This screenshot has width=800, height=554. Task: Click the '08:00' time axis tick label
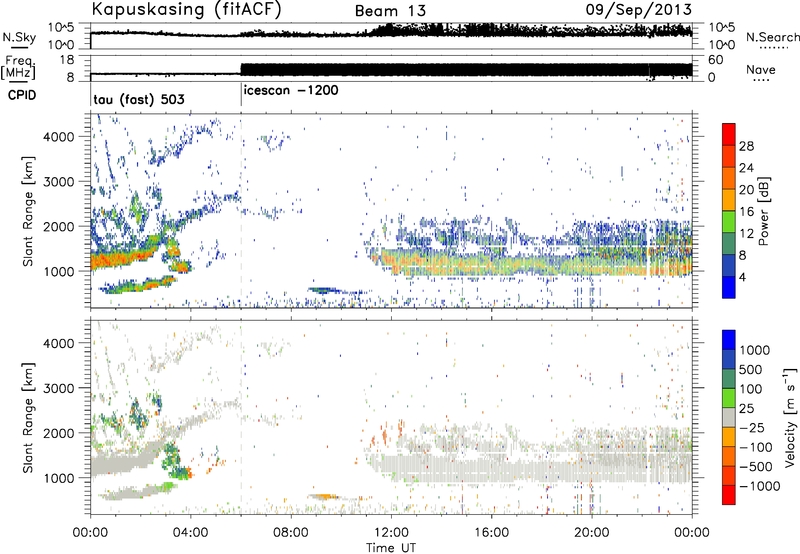tap(290, 533)
